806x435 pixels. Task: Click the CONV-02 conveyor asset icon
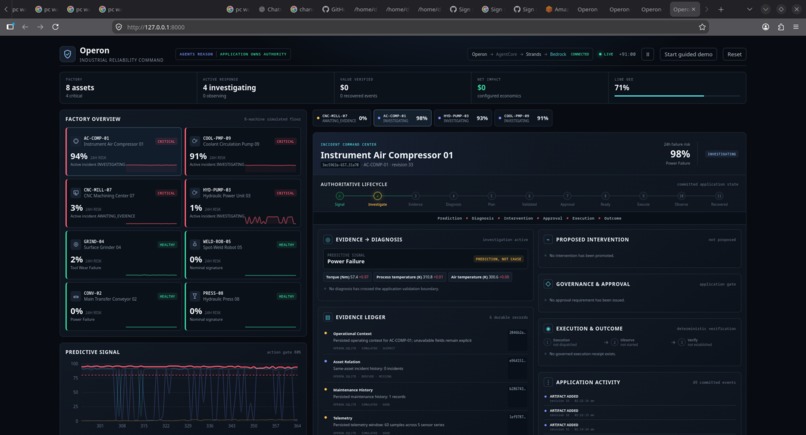[76, 296]
